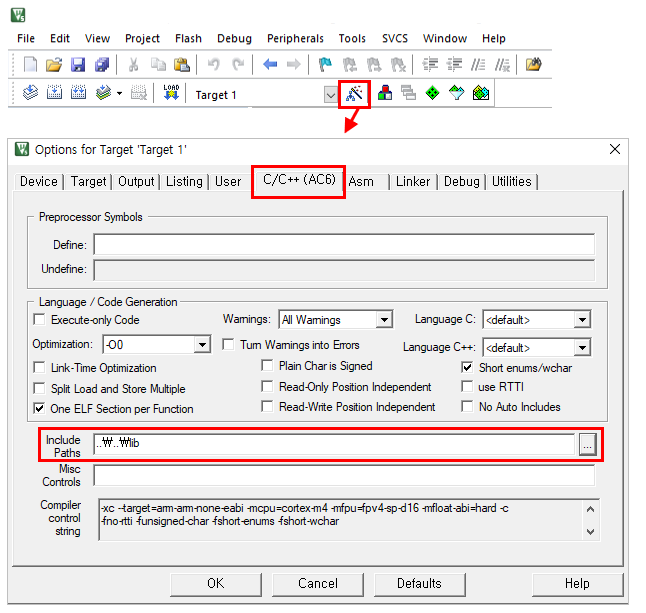Expand the Optimization level dropdown

[x=201, y=344]
